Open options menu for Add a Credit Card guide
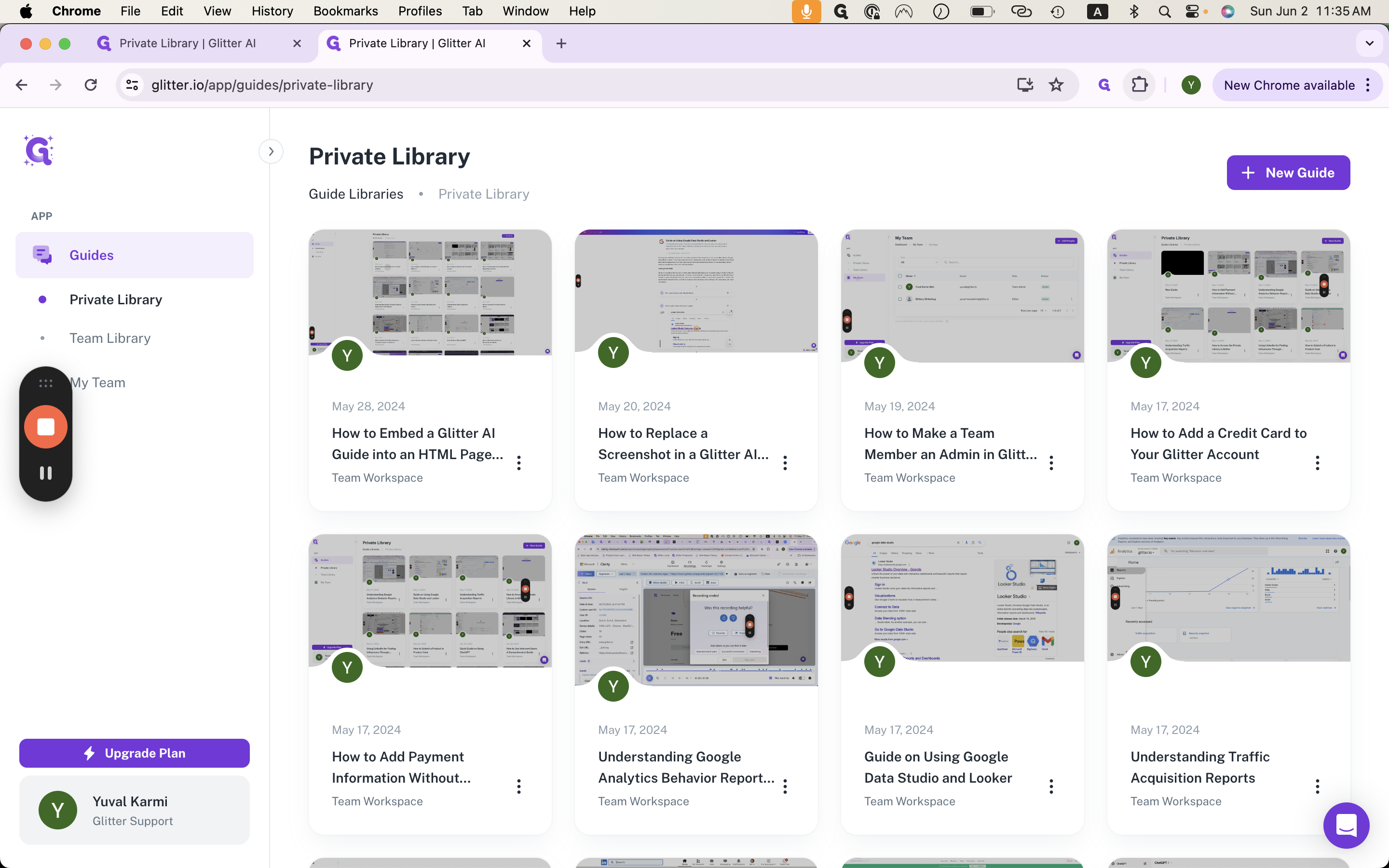This screenshot has height=868, width=1389. click(x=1318, y=463)
